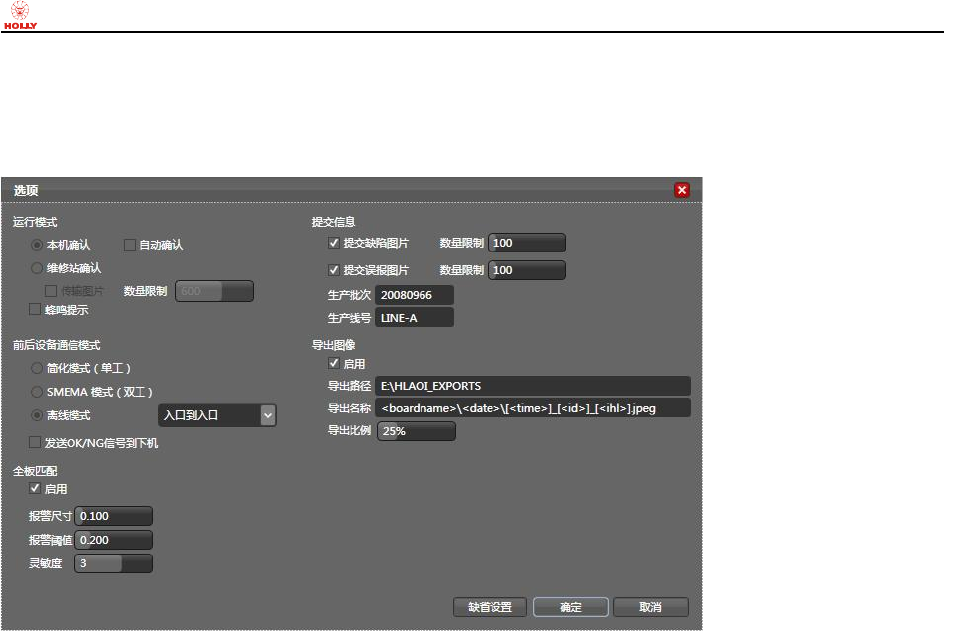Click the 导出比例 25% slider
955x631 pixels.
pos(417,431)
